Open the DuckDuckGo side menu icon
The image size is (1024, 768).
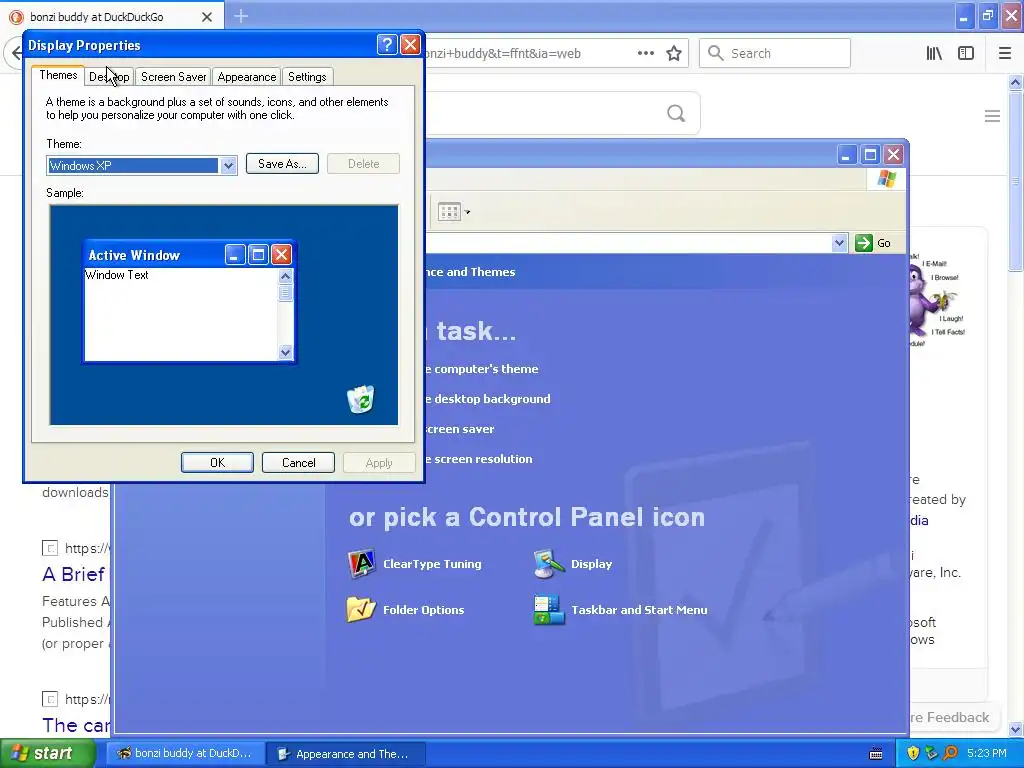(x=992, y=116)
